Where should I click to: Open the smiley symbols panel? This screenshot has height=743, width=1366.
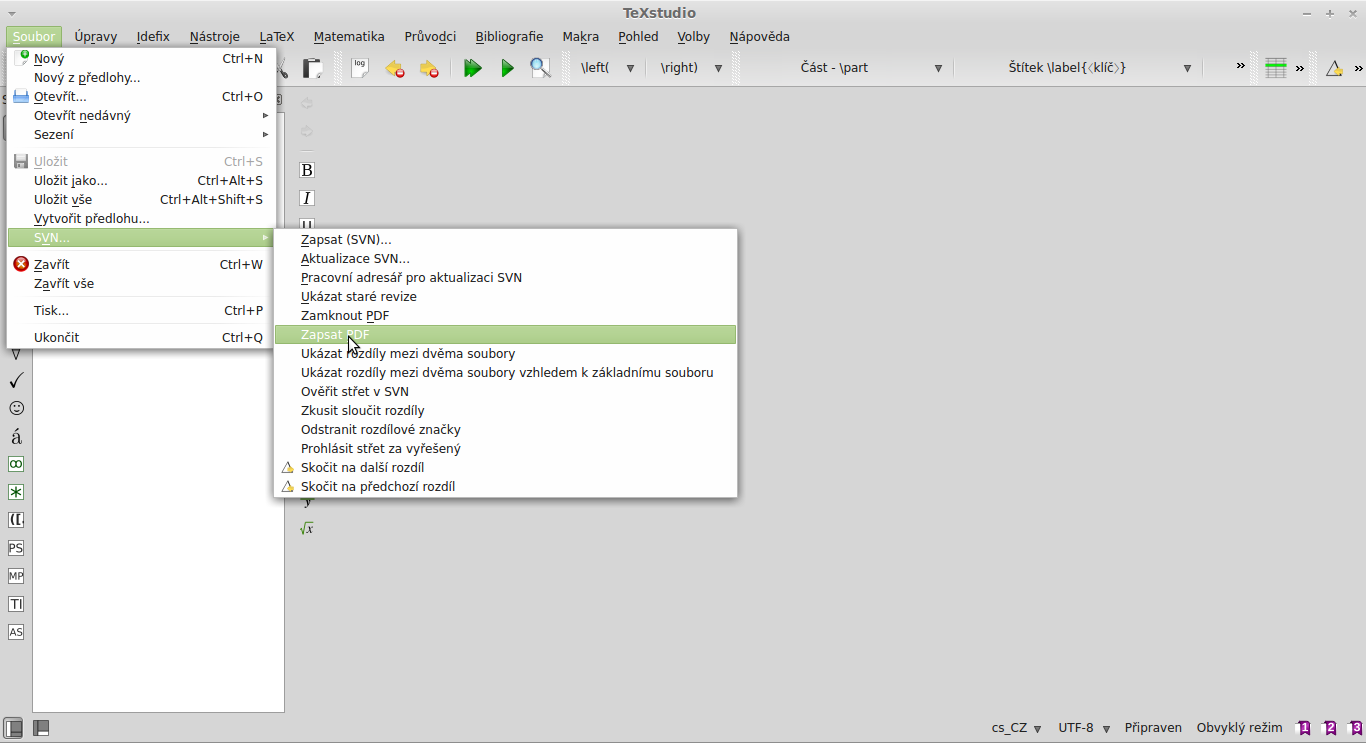[x=16, y=408]
